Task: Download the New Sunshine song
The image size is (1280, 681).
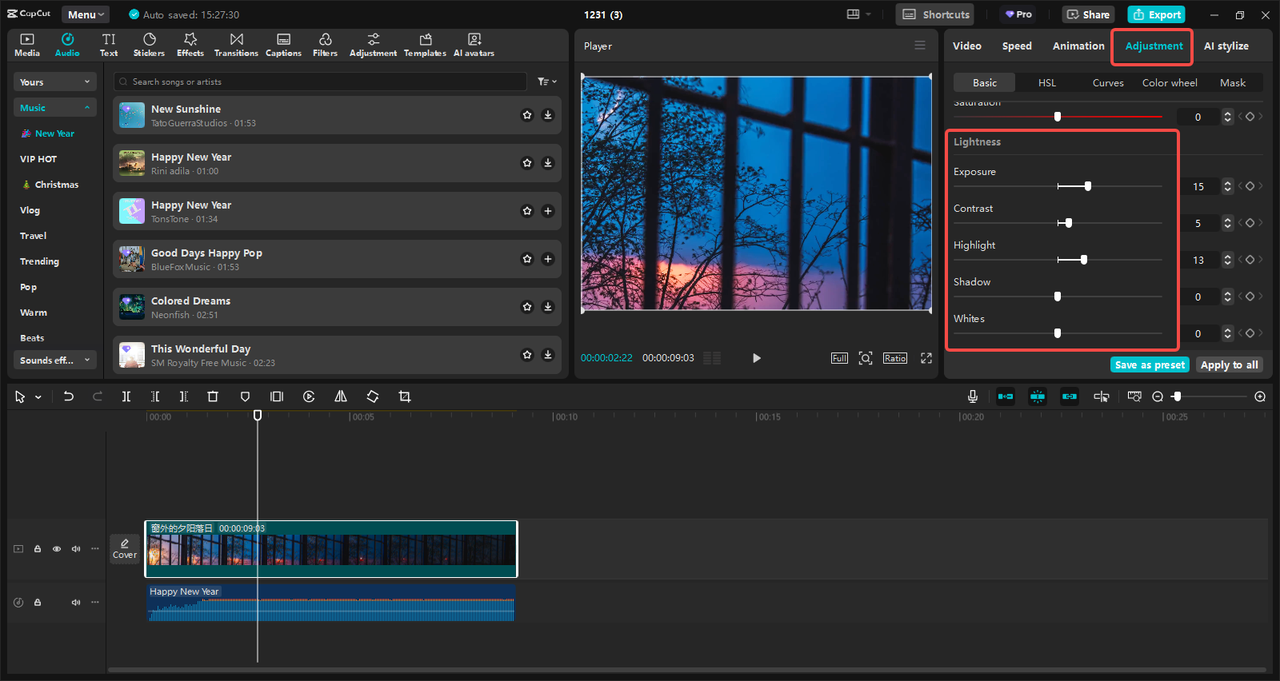Action: point(548,115)
